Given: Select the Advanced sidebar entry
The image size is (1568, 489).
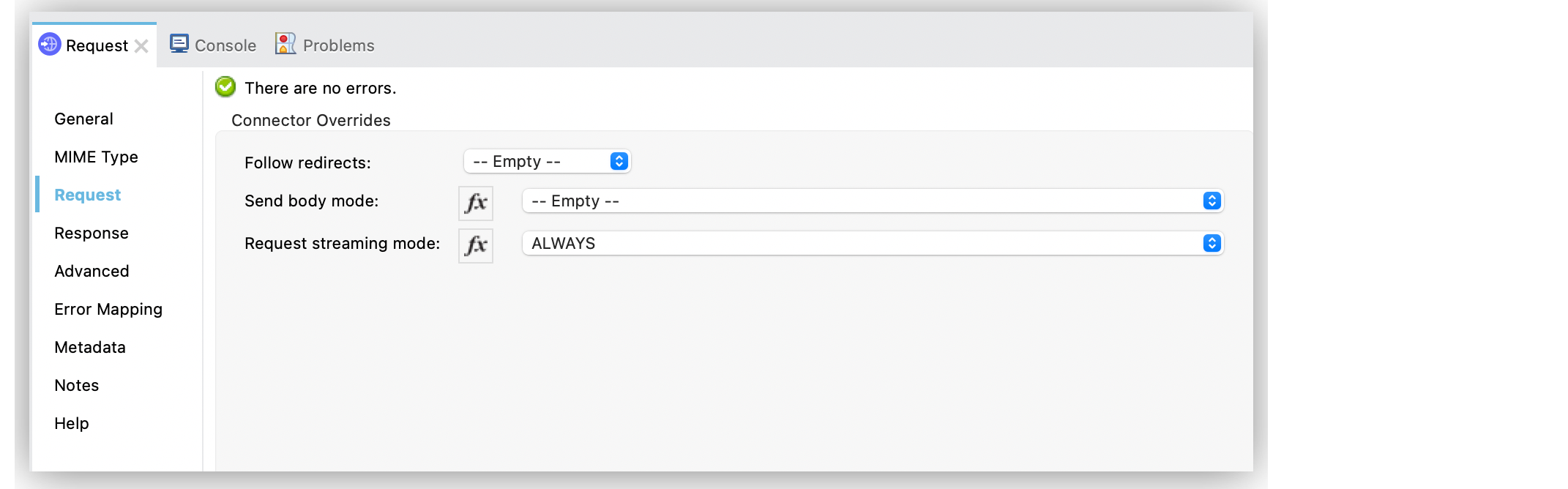Looking at the screenshot, I should pos(91,271).
